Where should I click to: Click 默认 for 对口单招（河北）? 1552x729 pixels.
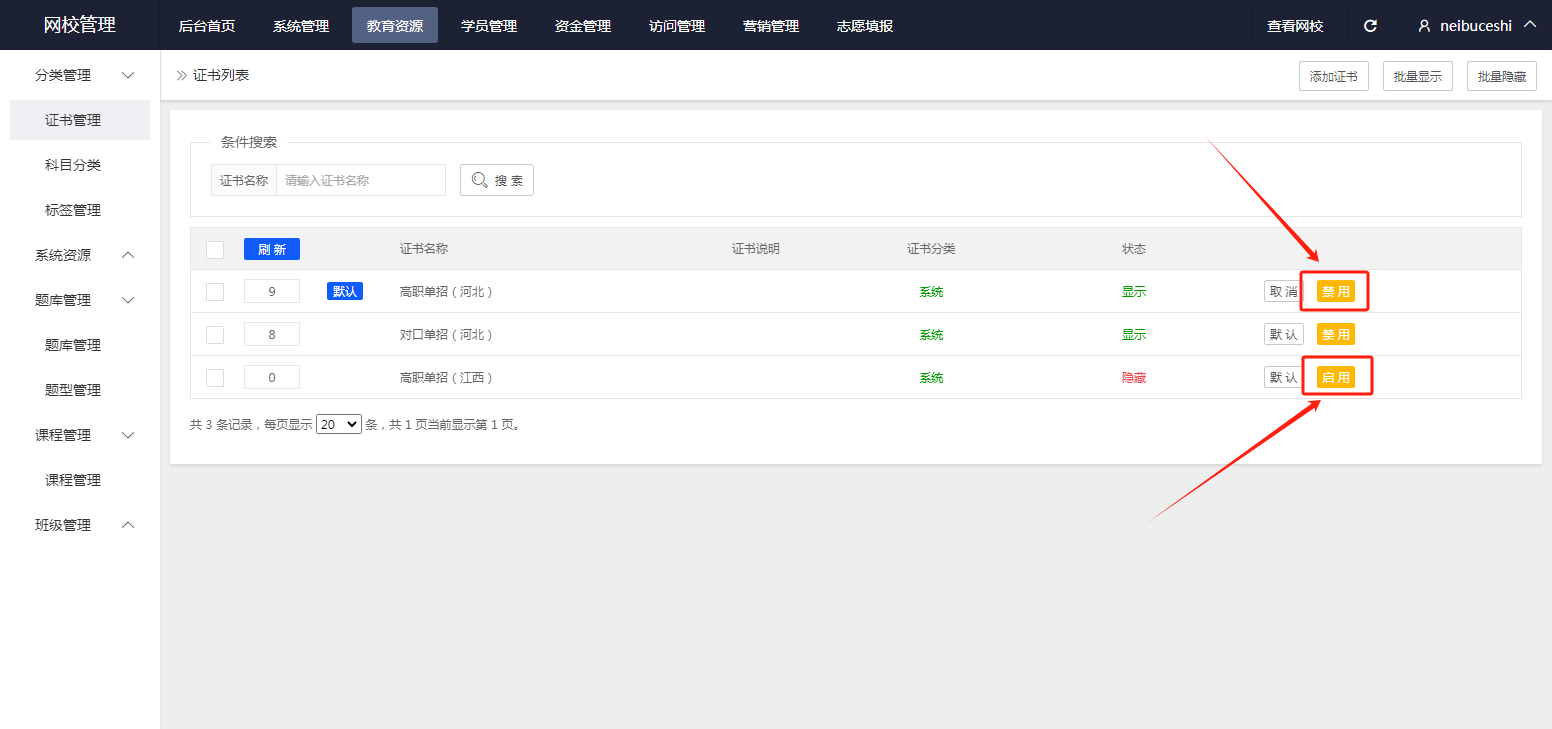[x=1284, y=335]
